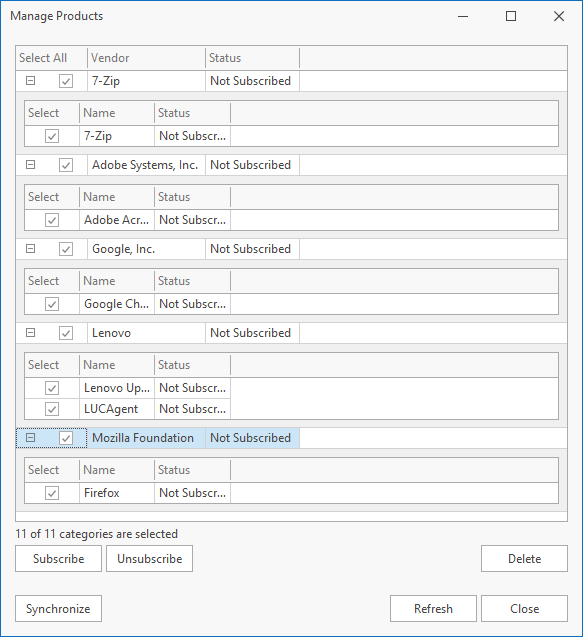Click the Unsubscribe button

click(150, 559)
